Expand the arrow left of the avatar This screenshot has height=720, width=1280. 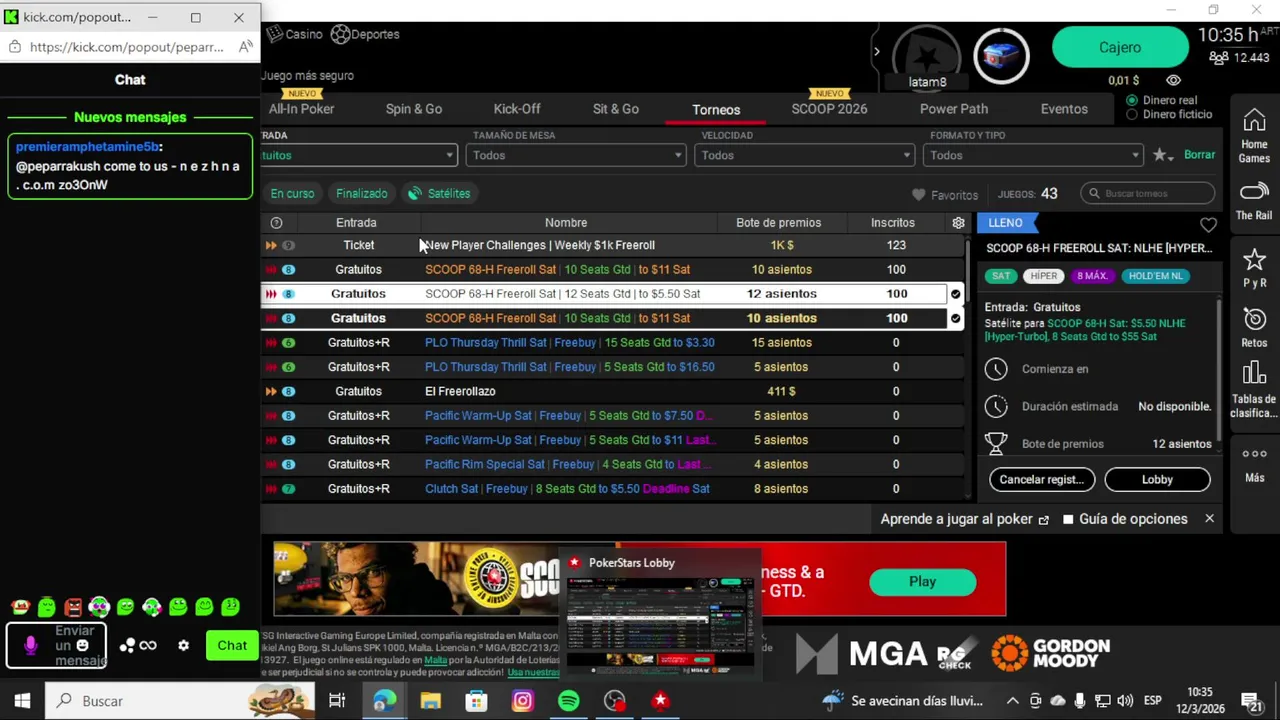(x=877, y=52)
